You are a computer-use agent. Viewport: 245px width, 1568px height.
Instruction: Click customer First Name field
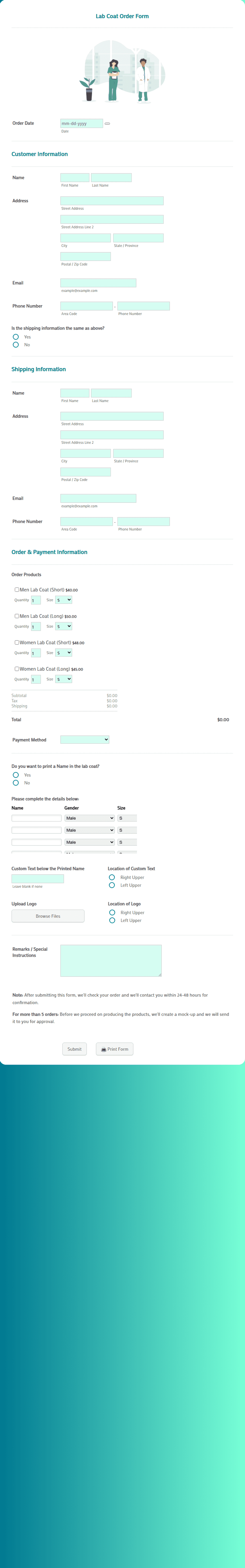coord(75,178)
